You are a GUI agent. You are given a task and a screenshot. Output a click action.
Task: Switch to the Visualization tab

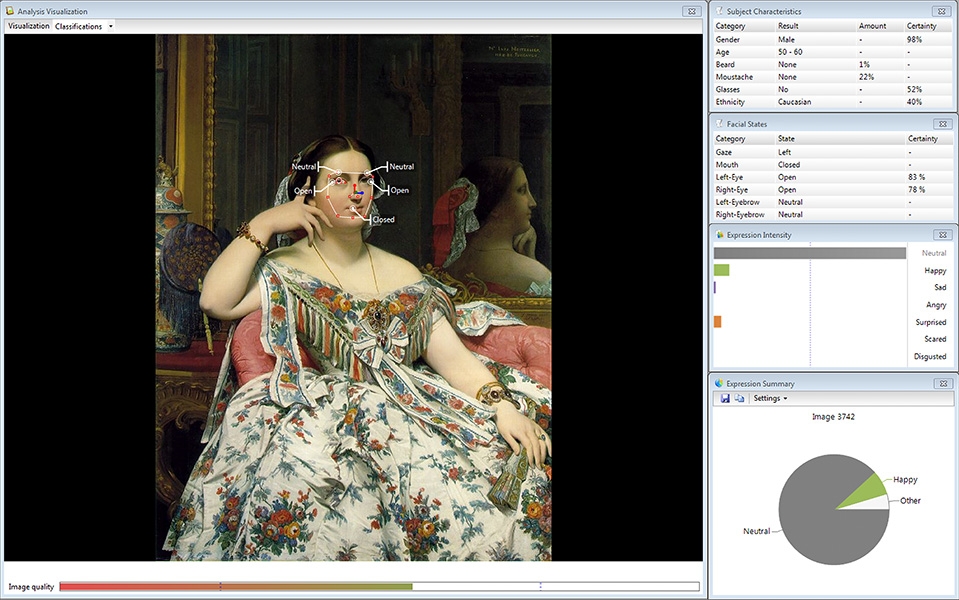tap(29, 26)
